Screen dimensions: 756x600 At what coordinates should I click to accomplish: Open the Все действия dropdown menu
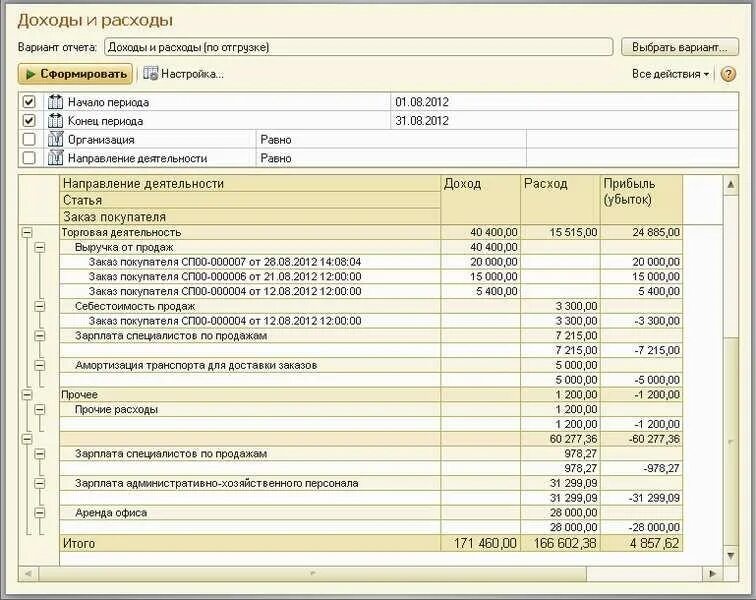(x=670, y=74)
